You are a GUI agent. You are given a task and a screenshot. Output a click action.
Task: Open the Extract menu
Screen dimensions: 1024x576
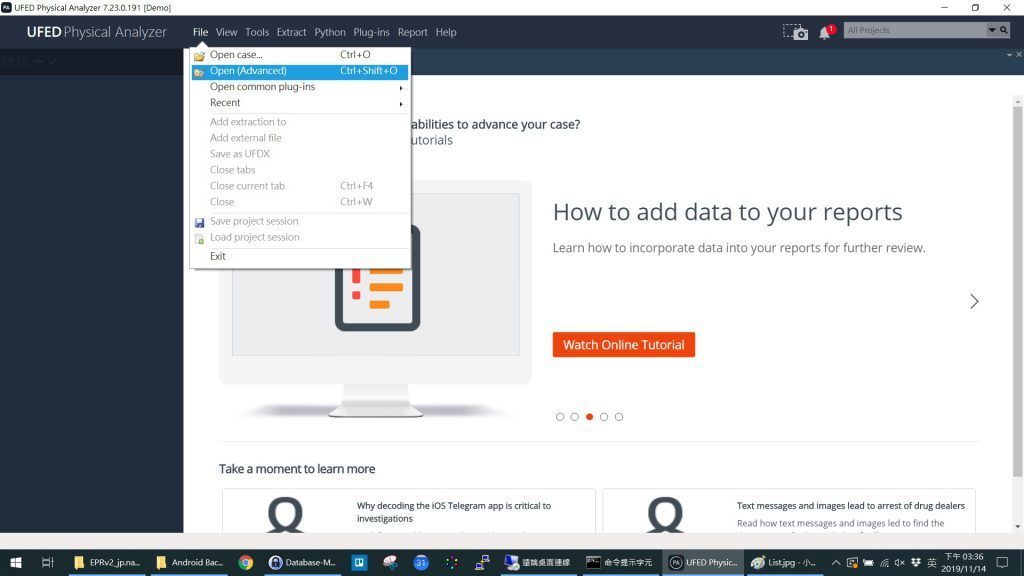291,32
